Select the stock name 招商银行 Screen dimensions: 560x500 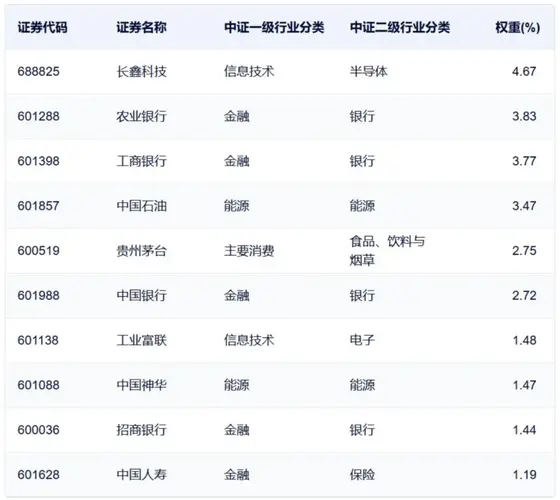pos(141,430)
